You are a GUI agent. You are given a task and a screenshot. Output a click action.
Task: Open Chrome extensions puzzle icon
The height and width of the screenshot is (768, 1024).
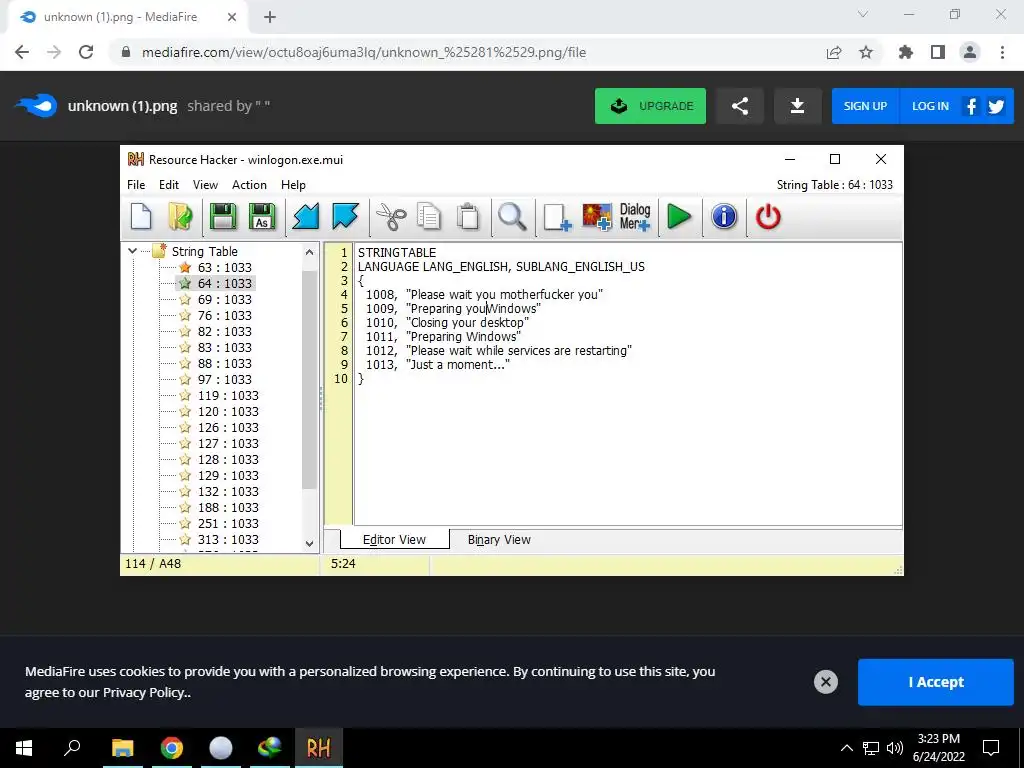pyautogui.click(x=906, y=52)
